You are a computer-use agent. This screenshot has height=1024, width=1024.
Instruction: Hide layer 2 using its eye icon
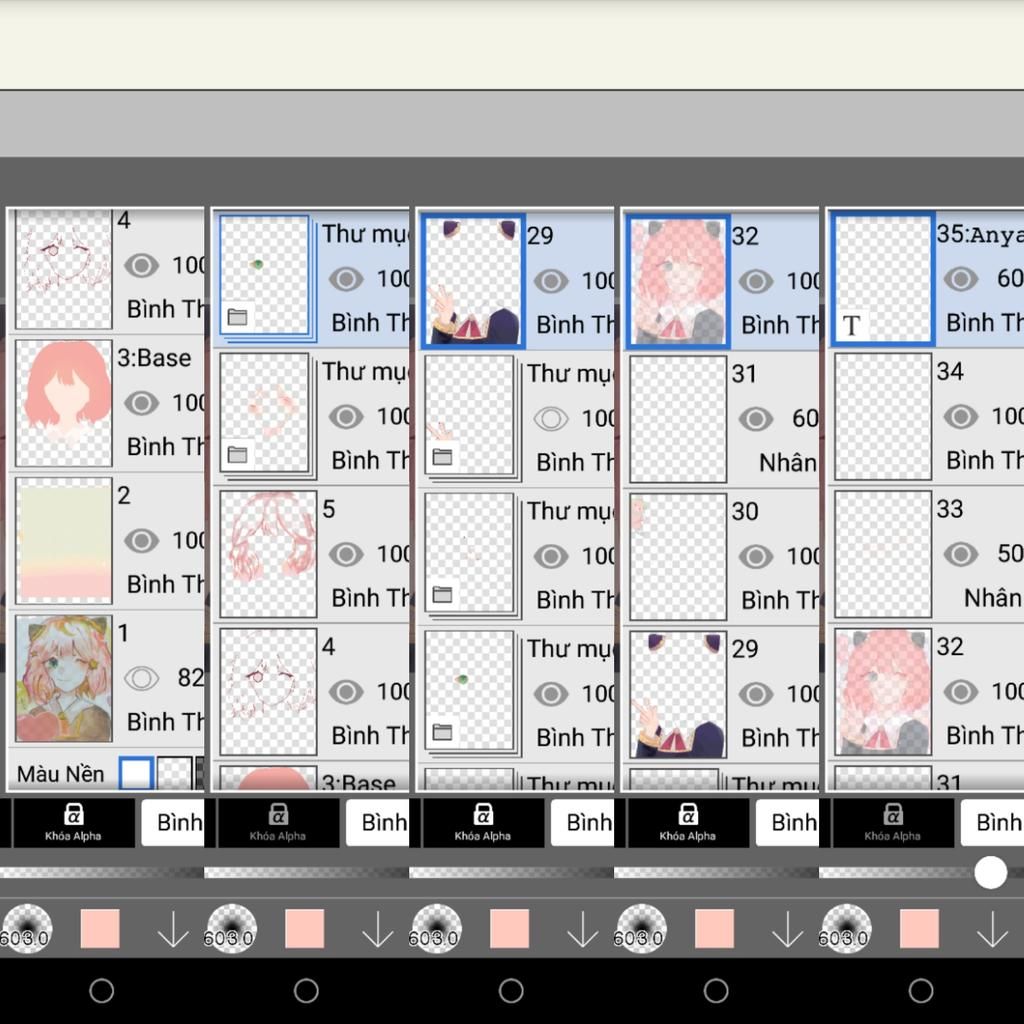(x=141, y=541)
